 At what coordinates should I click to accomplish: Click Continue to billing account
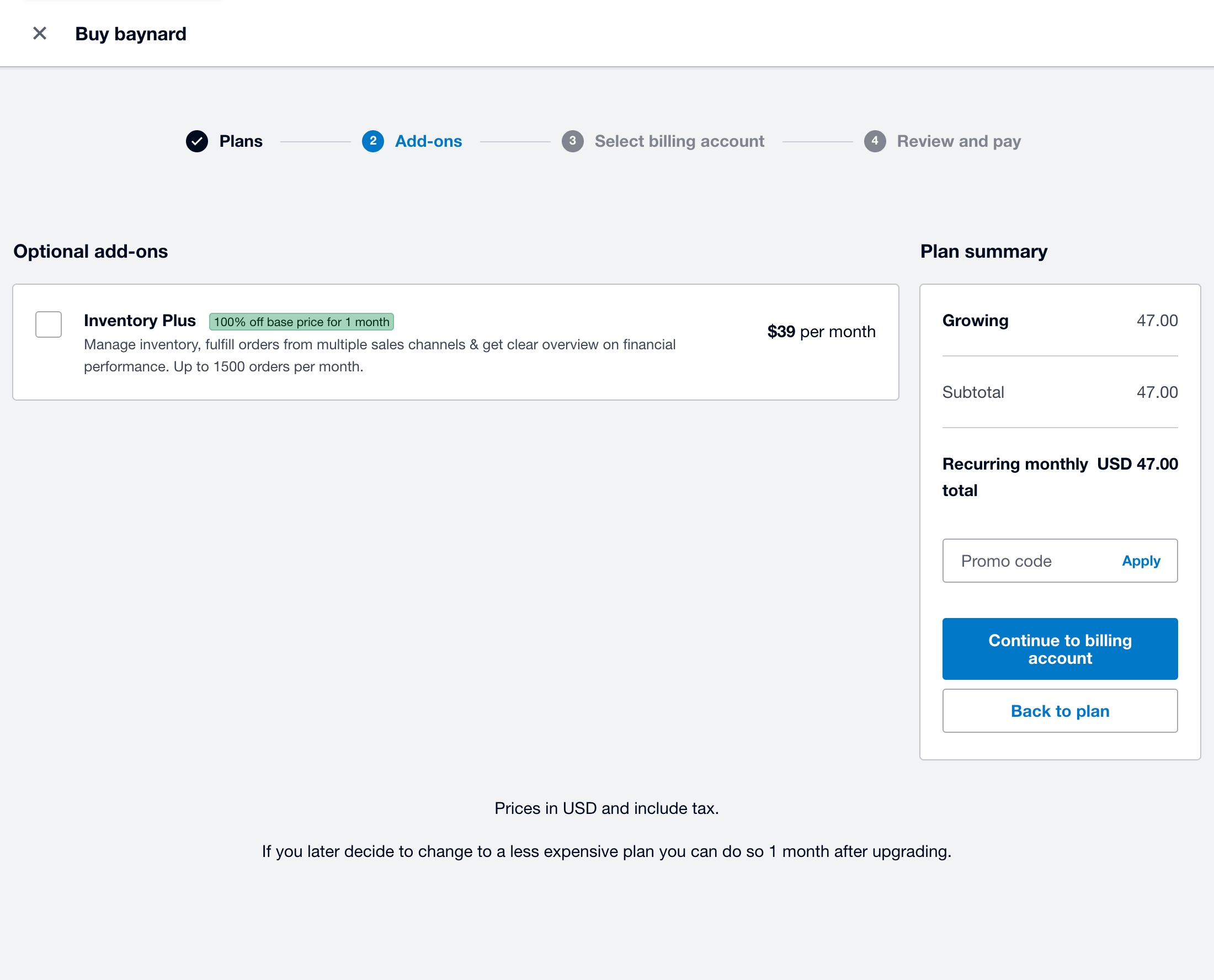coord(1059,648)
